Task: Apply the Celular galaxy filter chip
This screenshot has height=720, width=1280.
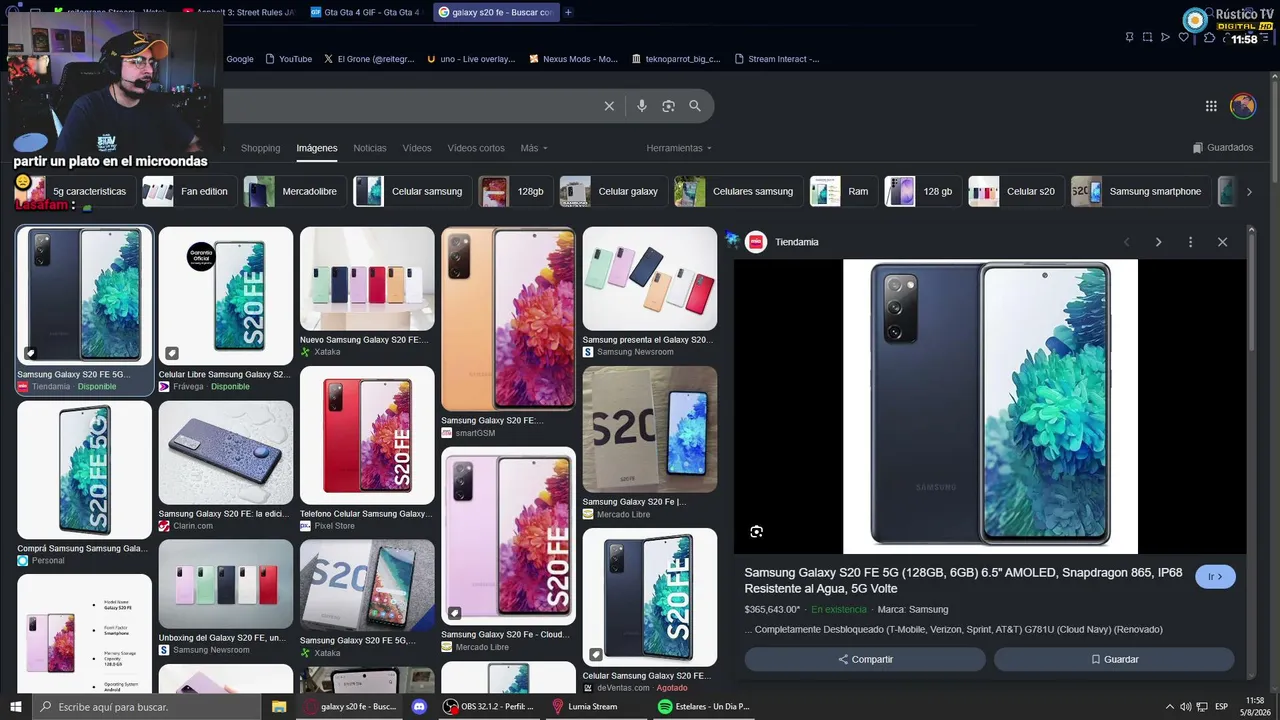Action: [613, 191]
